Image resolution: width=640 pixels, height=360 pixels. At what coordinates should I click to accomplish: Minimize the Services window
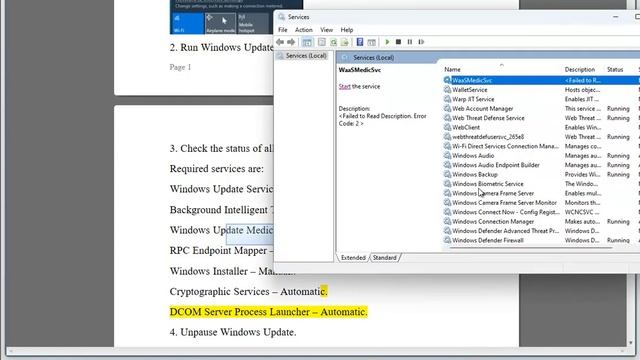[616, 17]
